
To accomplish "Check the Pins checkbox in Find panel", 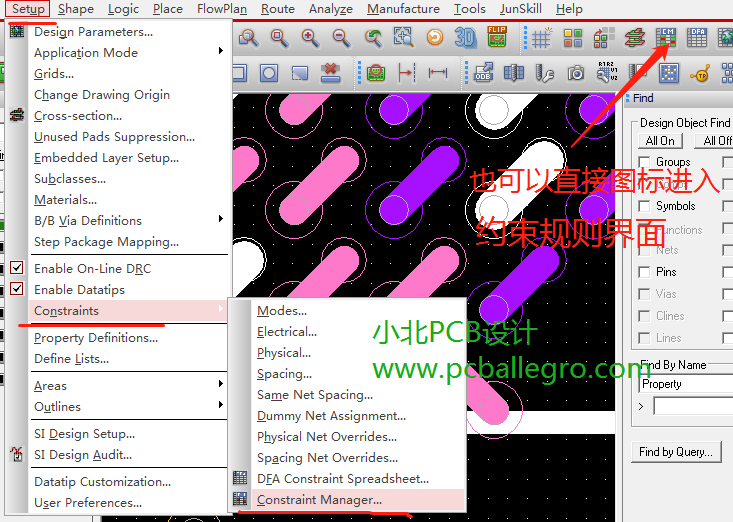I will click(645, 272).
